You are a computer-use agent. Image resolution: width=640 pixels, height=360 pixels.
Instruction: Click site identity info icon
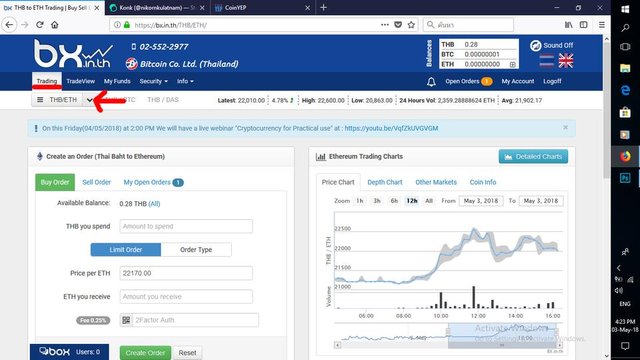pyautogui.click(x=117, y=25)
